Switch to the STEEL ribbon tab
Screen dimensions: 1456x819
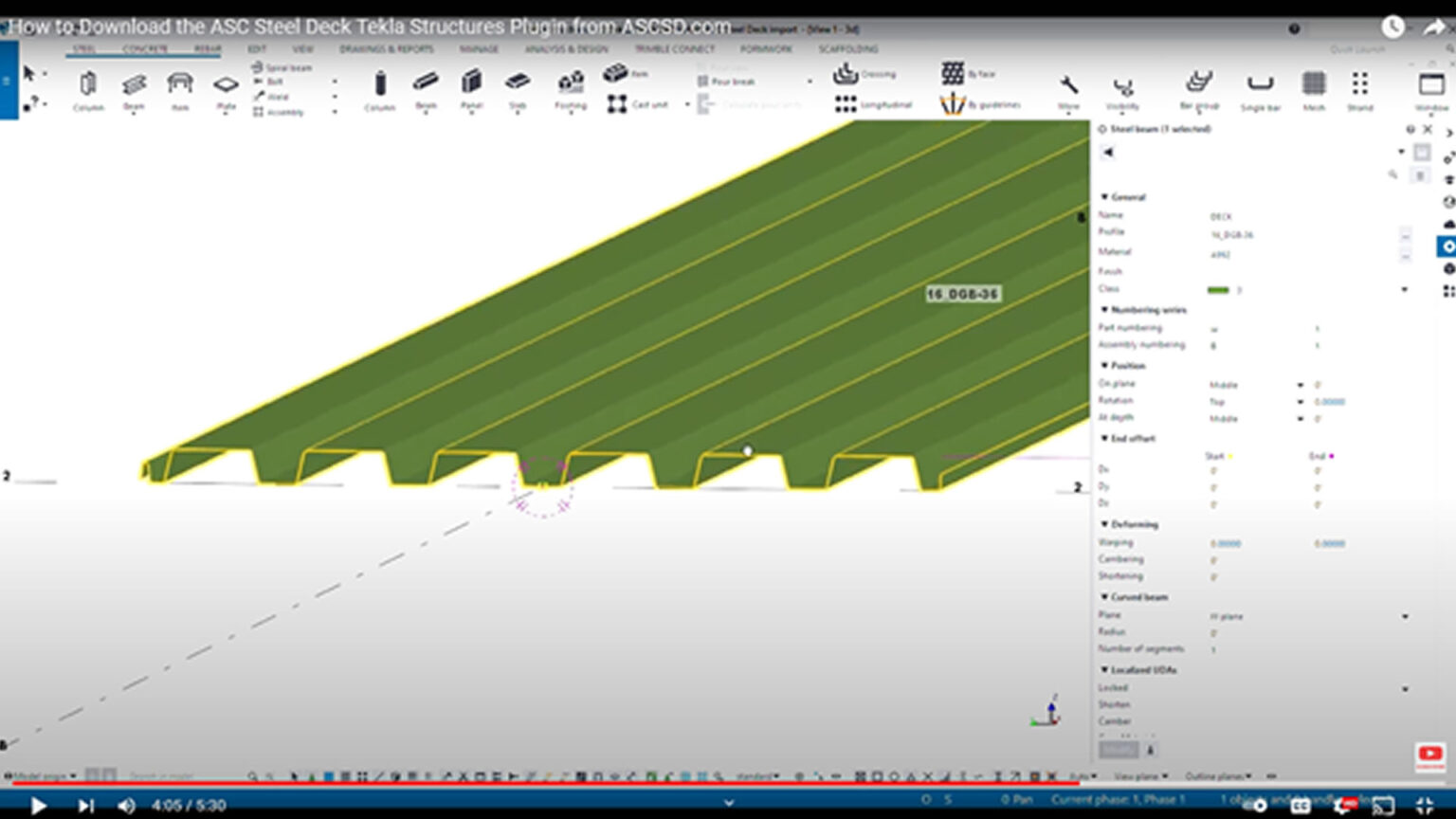(x=84, y=49)
